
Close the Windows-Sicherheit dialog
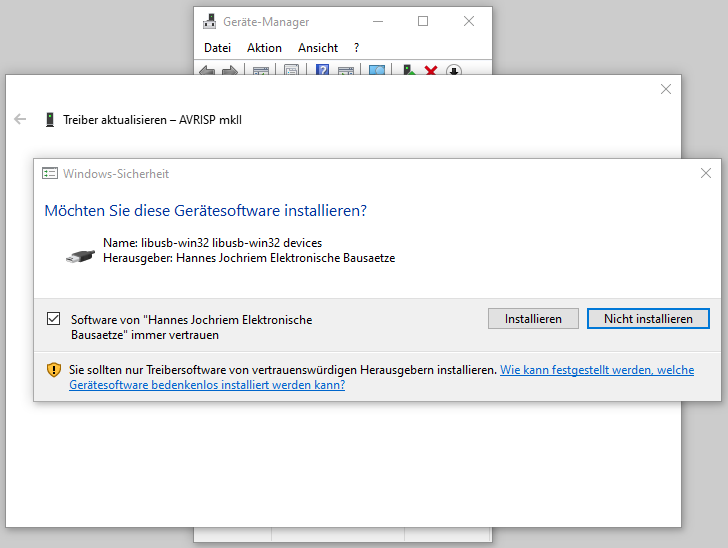706,173
